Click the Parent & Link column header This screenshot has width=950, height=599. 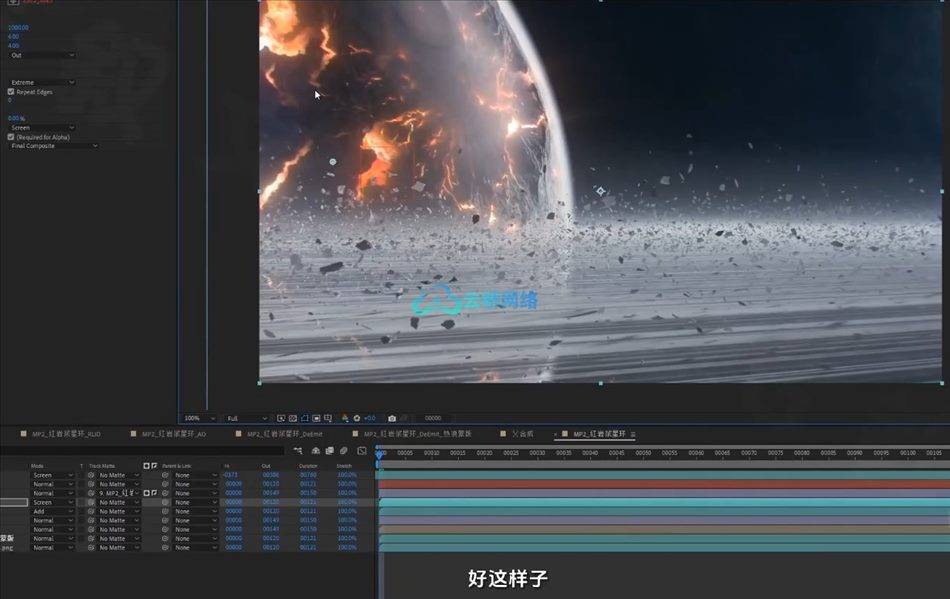tap(176, 466)
